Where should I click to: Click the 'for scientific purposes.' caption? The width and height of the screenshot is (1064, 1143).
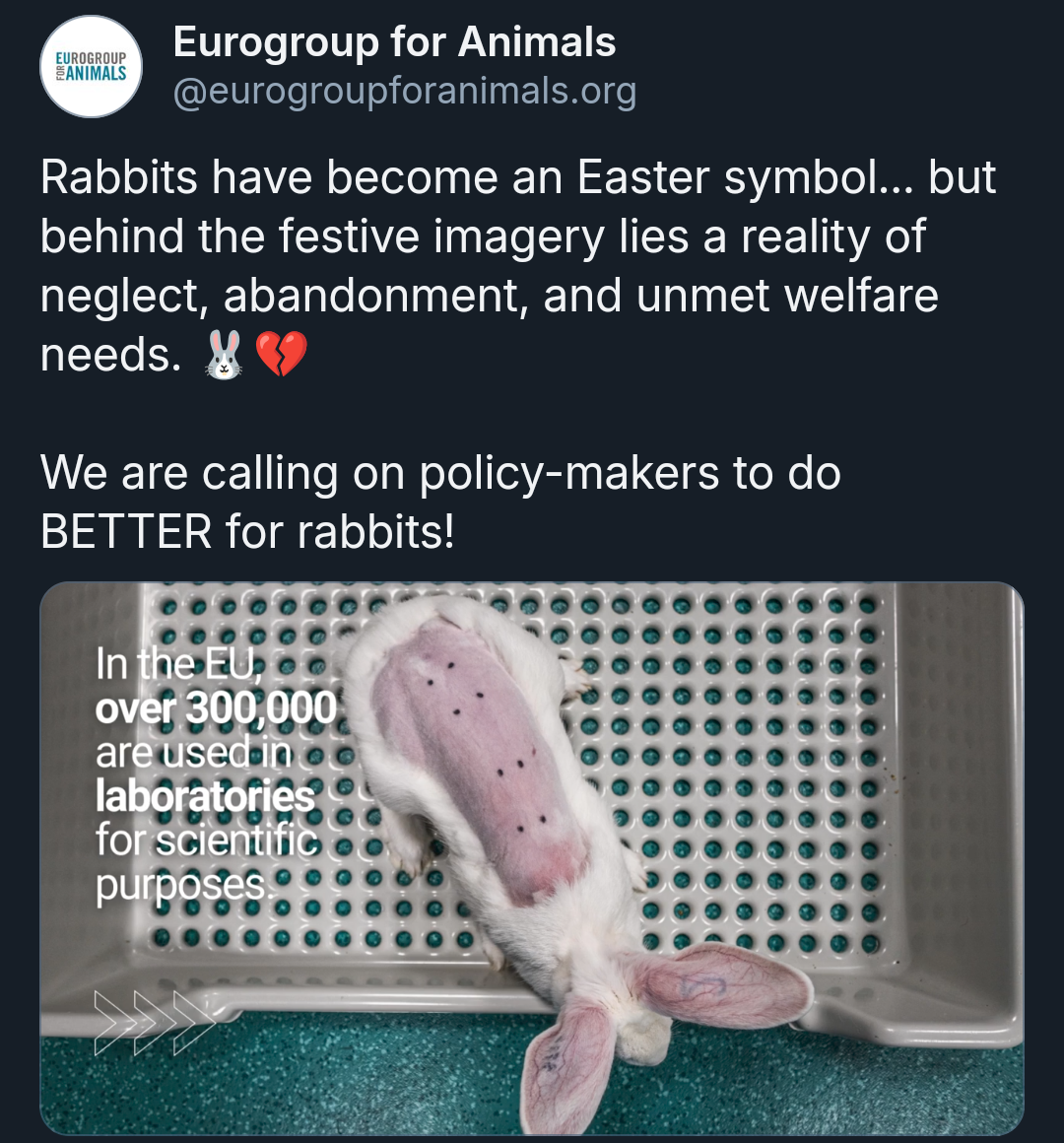(x=206, y=862)
